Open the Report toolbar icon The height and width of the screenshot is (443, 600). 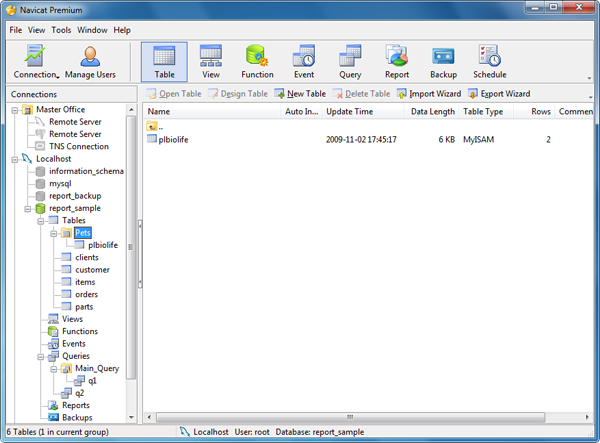tap(397, 62)
